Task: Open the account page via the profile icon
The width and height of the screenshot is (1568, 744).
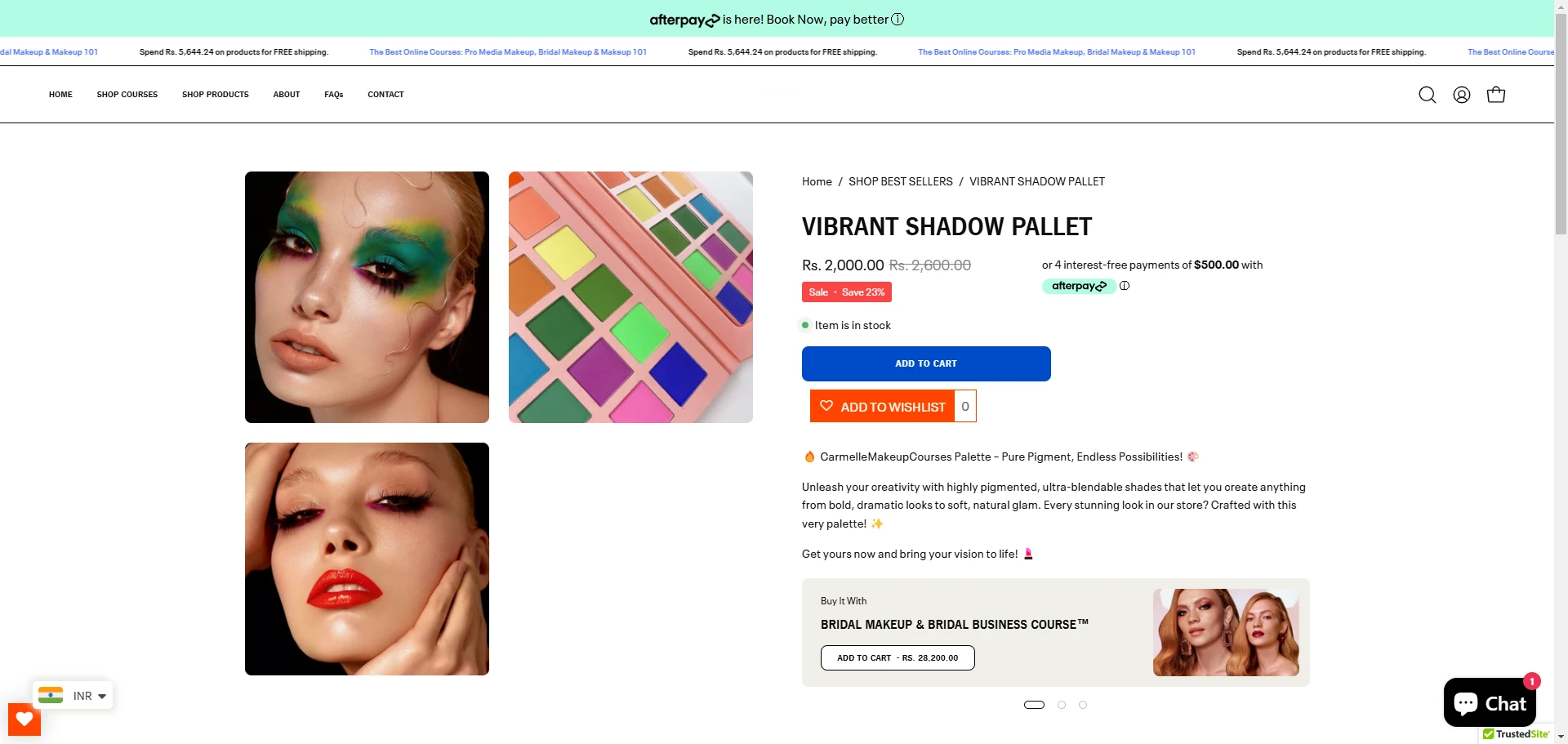Action: click(1461, 95)
